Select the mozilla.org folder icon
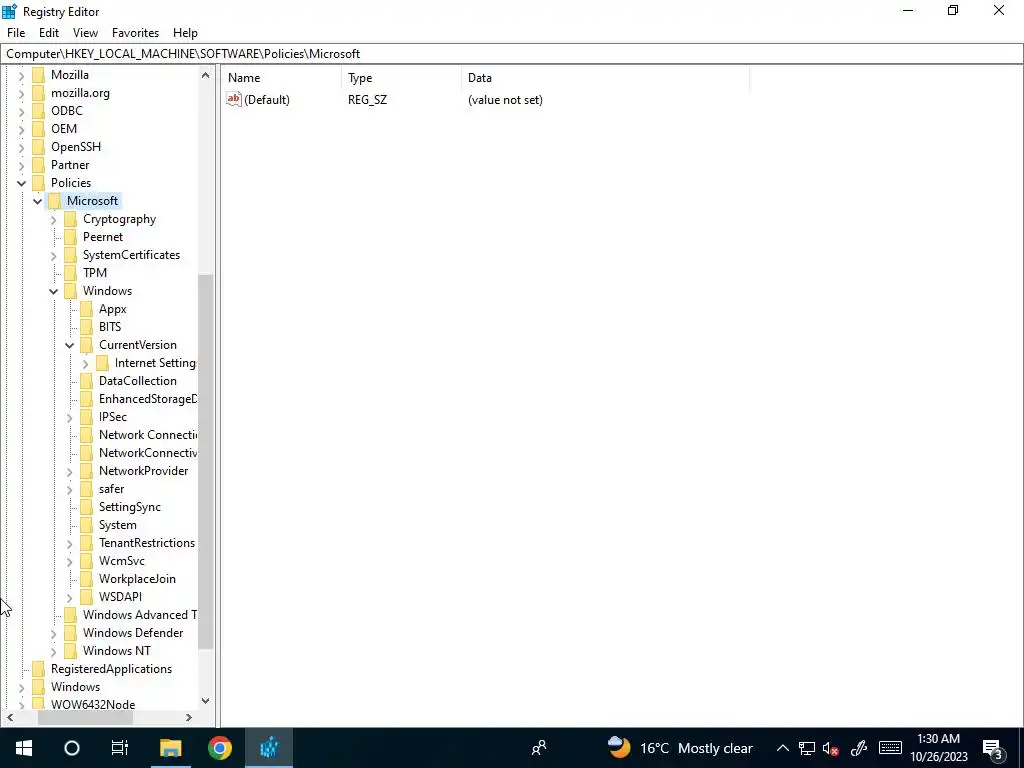The height and width of the screenshot is (768, 1024). [39, 93]
